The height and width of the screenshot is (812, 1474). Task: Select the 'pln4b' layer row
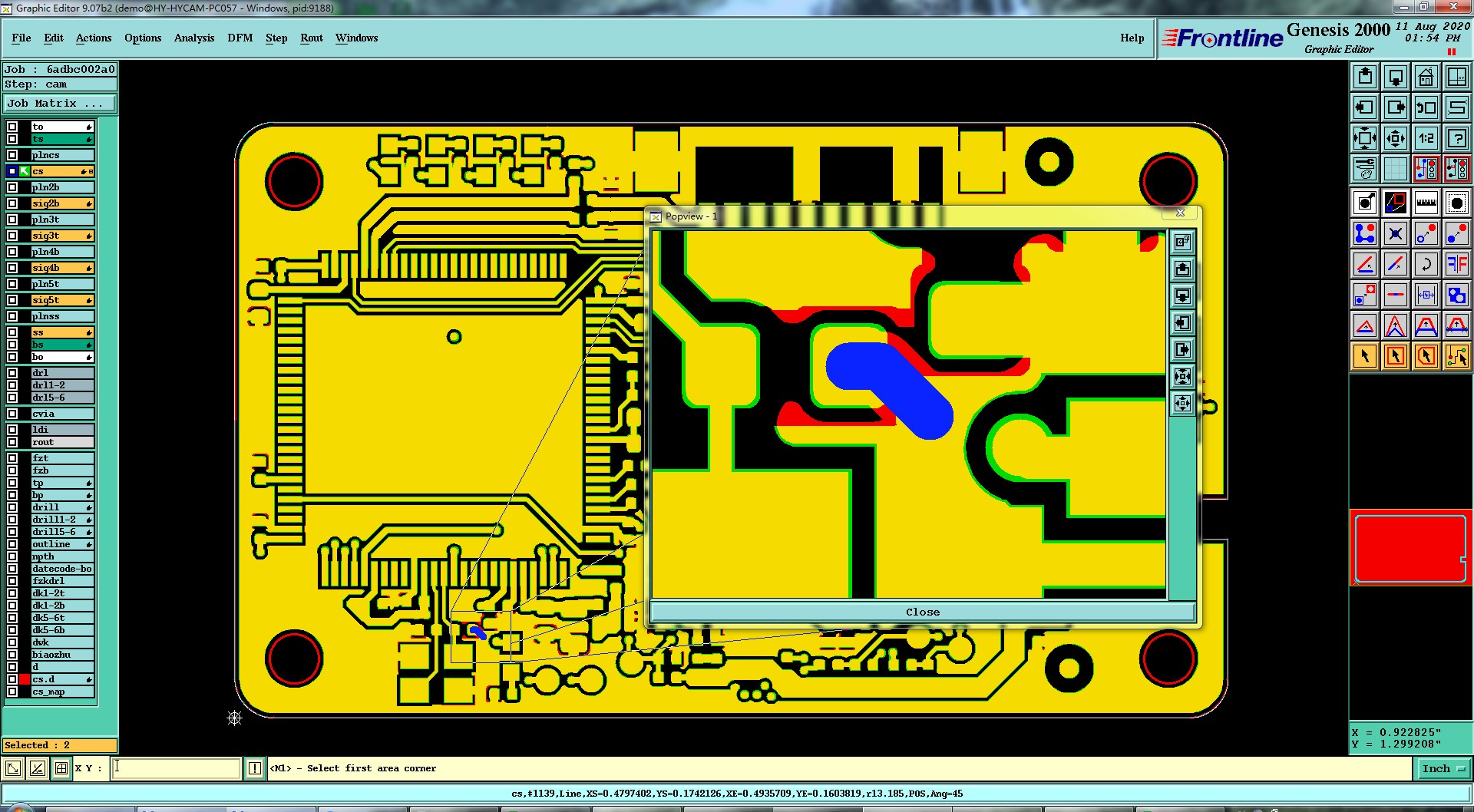[x=63, y=252]
